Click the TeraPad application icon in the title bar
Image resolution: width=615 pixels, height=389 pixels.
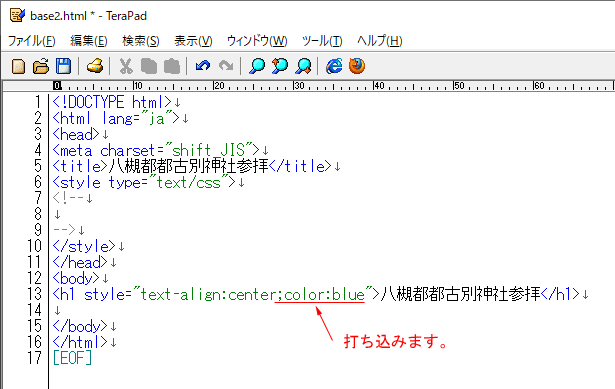17,15
